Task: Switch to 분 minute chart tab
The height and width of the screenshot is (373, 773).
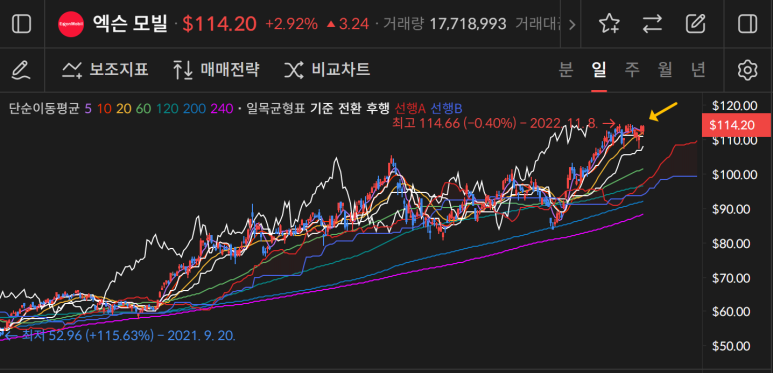Action: tap(565, 70)
